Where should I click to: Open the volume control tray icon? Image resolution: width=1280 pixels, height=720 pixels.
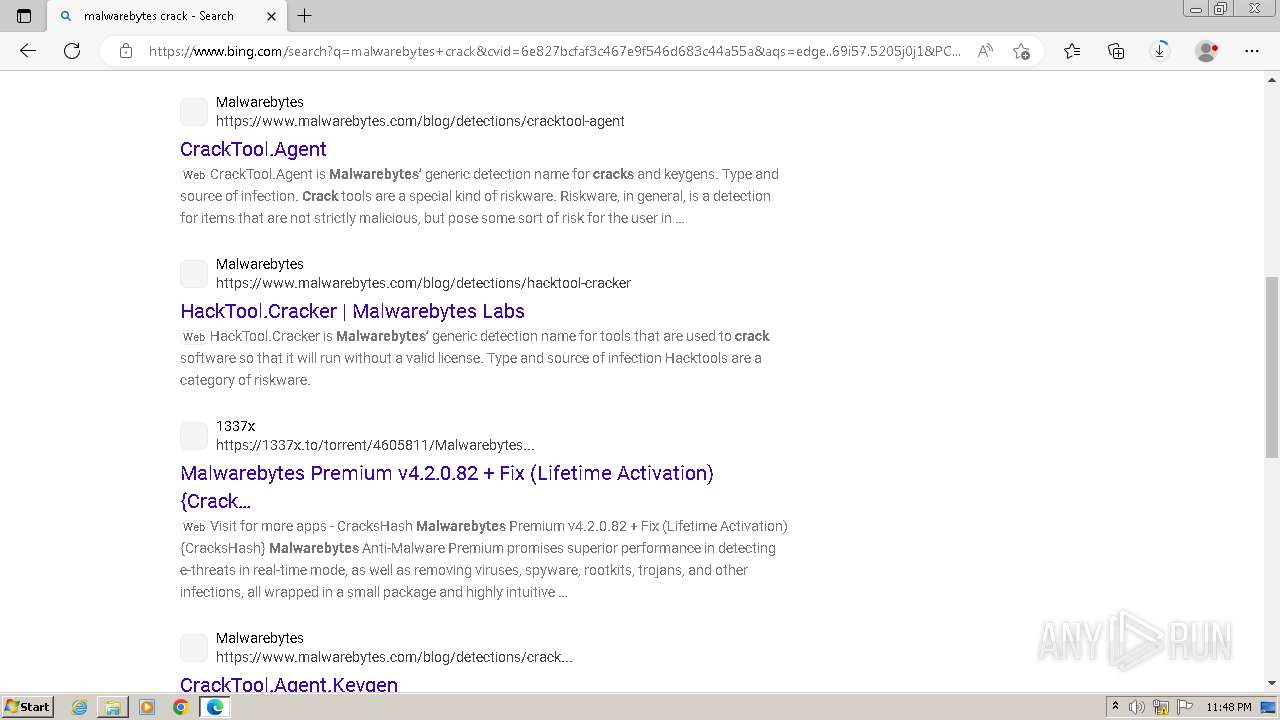click(1138, 707)
